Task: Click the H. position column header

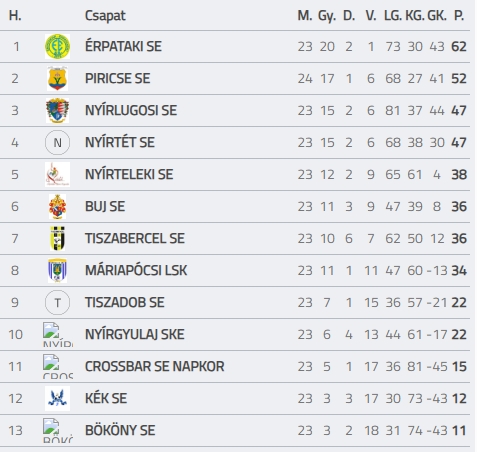Action: coord(15,15)
